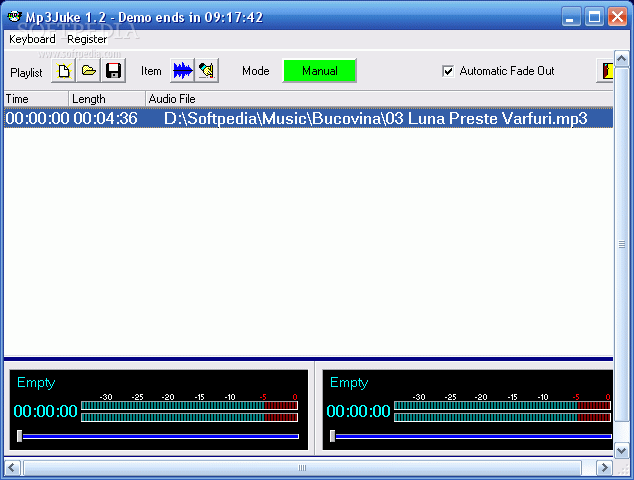634x480 pixels.
Task: Click the left player Empty label
Action: click(x=36, y=382)
